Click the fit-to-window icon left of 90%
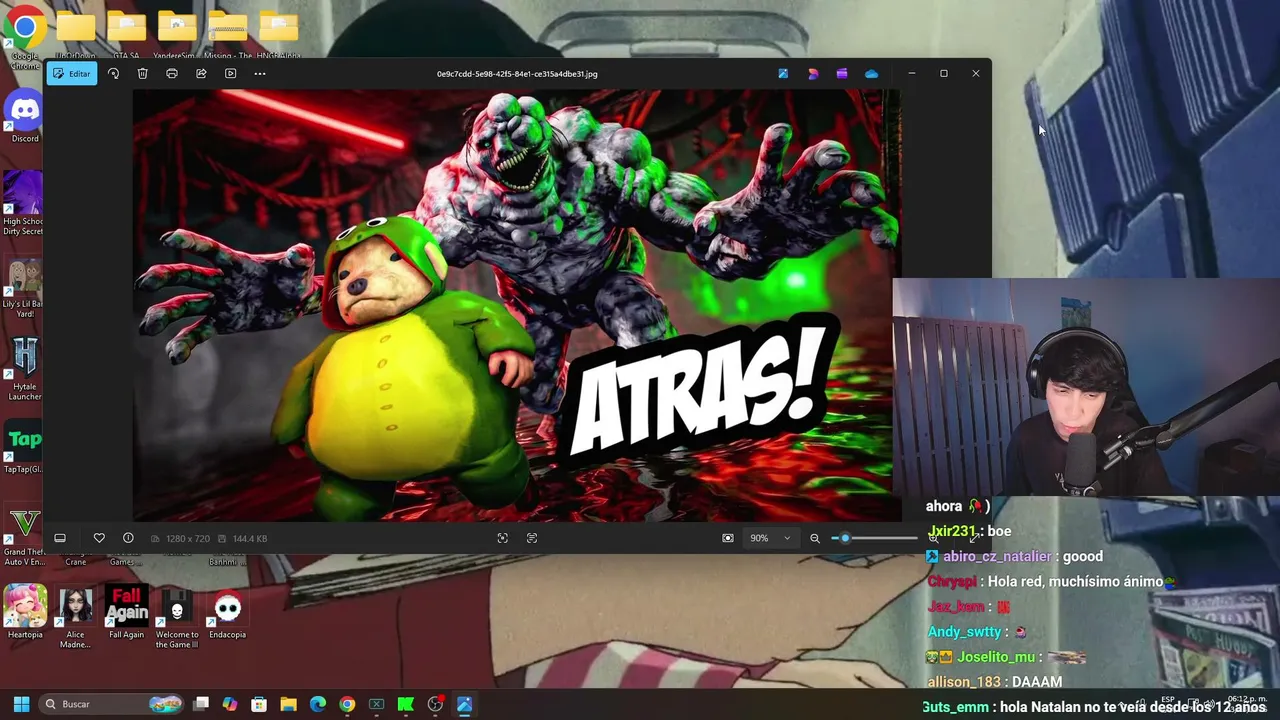This screenshot has height=720, width=1280. (728, 538)
